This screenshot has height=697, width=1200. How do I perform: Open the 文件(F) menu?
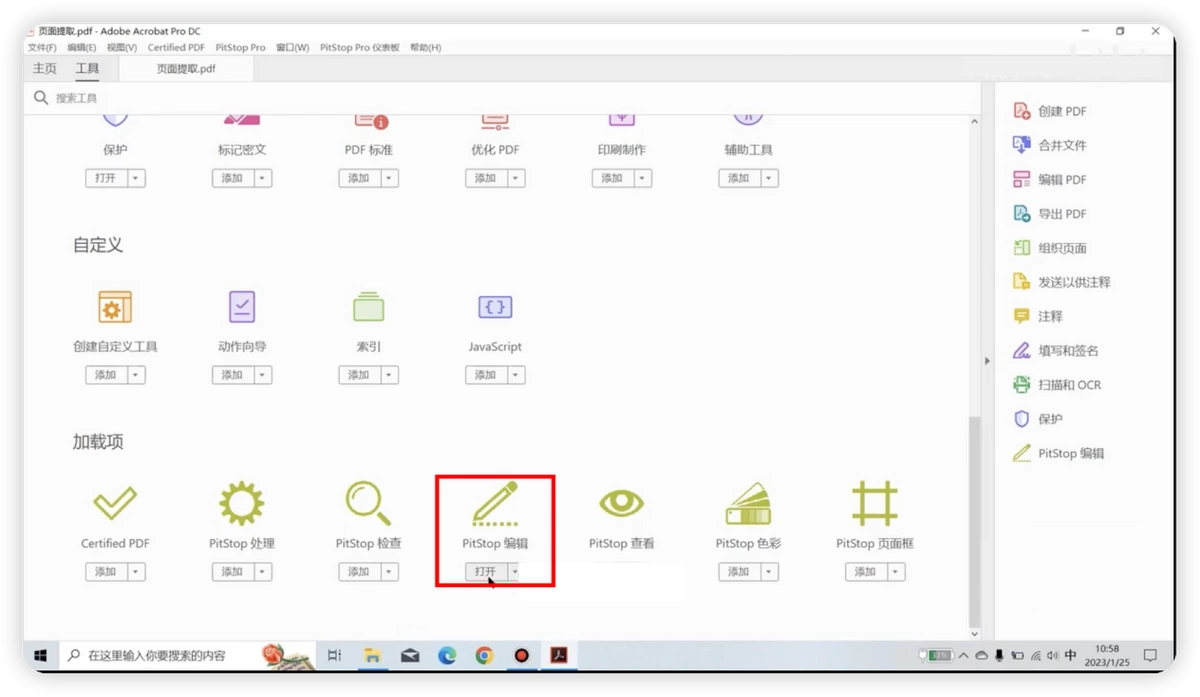42,47
